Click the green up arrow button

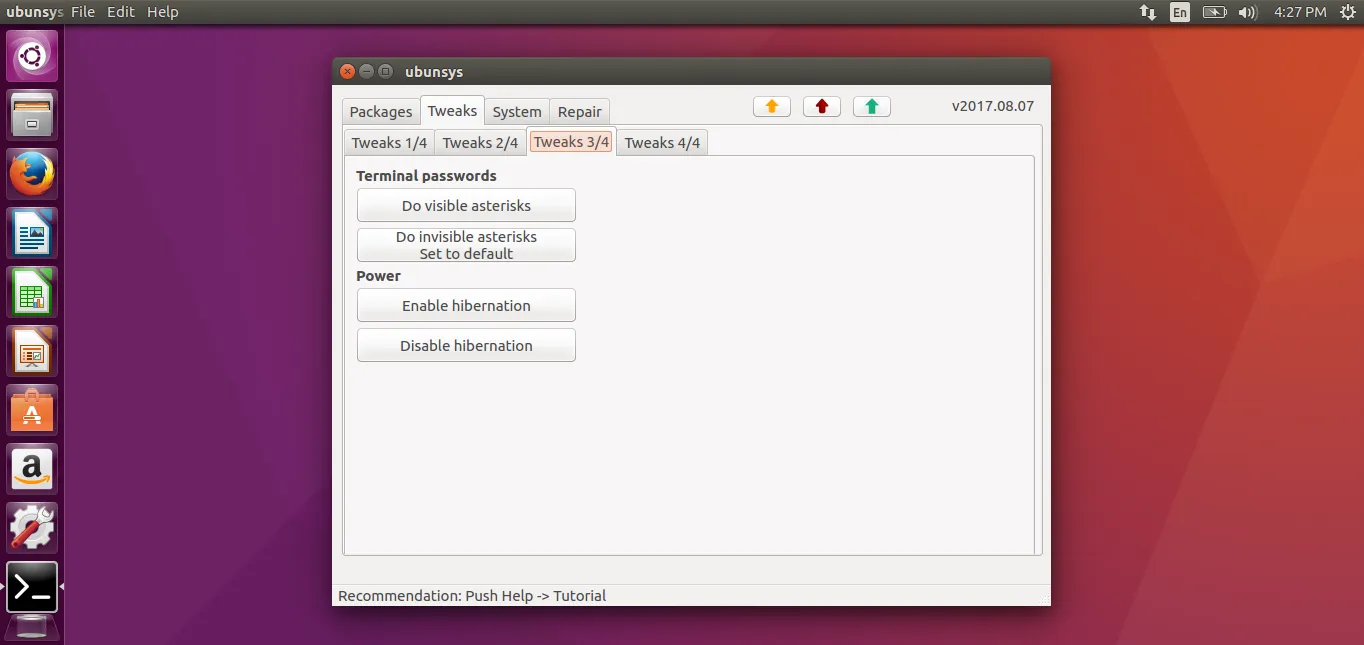pos(871,107)
